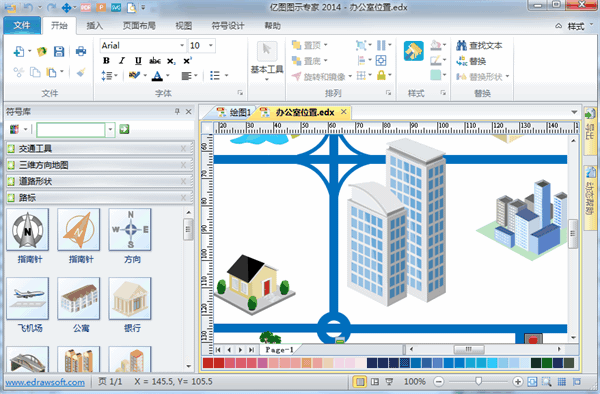
Task: Click the Print icon in the File group
Action: [x=81, y=51]
